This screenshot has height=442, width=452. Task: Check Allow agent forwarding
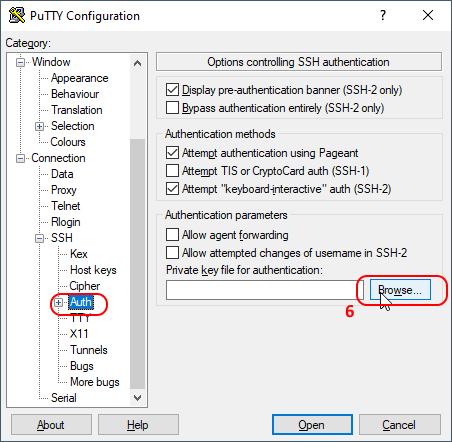click(172, 235)
